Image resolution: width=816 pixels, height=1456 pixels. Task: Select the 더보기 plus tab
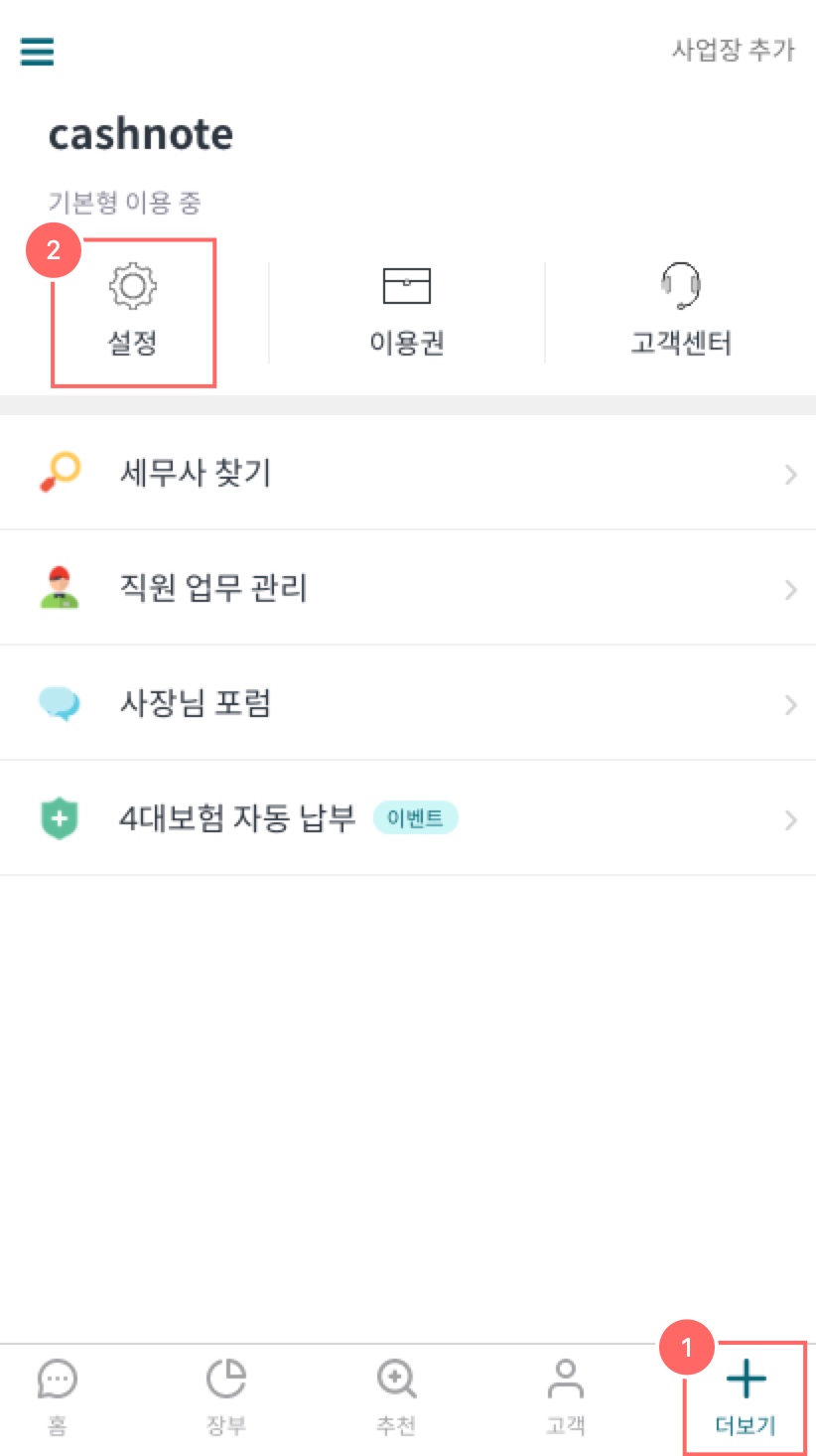746,1398
